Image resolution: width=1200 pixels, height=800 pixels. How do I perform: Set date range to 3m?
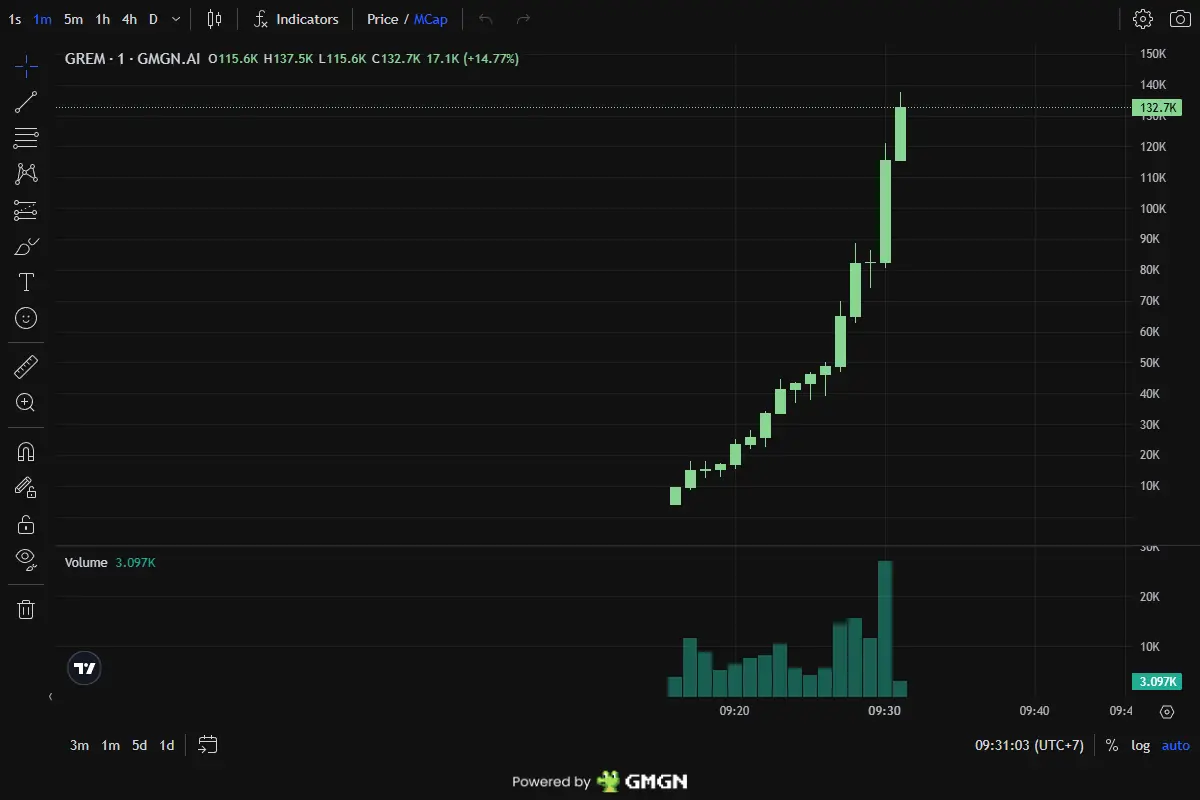click(x=79, y=745)
